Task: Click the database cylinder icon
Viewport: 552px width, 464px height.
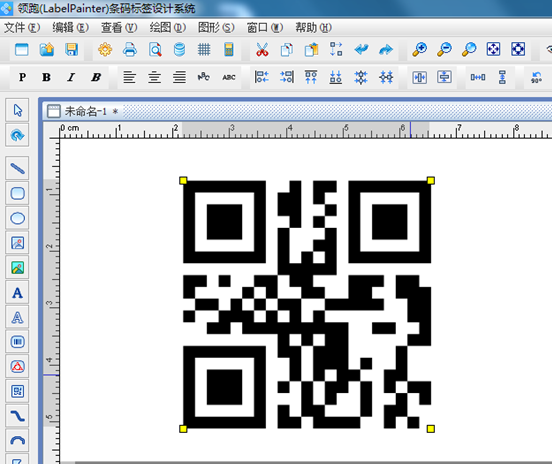Action: click(180, 49)
